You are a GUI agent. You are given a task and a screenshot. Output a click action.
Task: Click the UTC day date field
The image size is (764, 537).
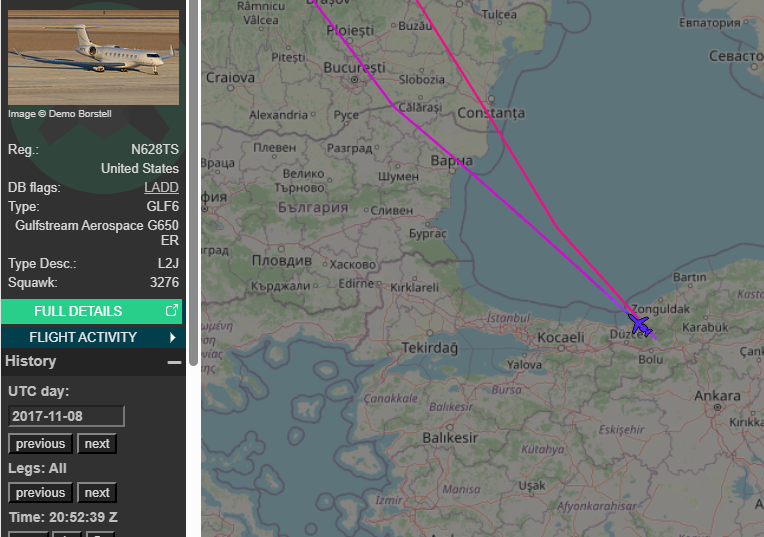coord(66,416)
